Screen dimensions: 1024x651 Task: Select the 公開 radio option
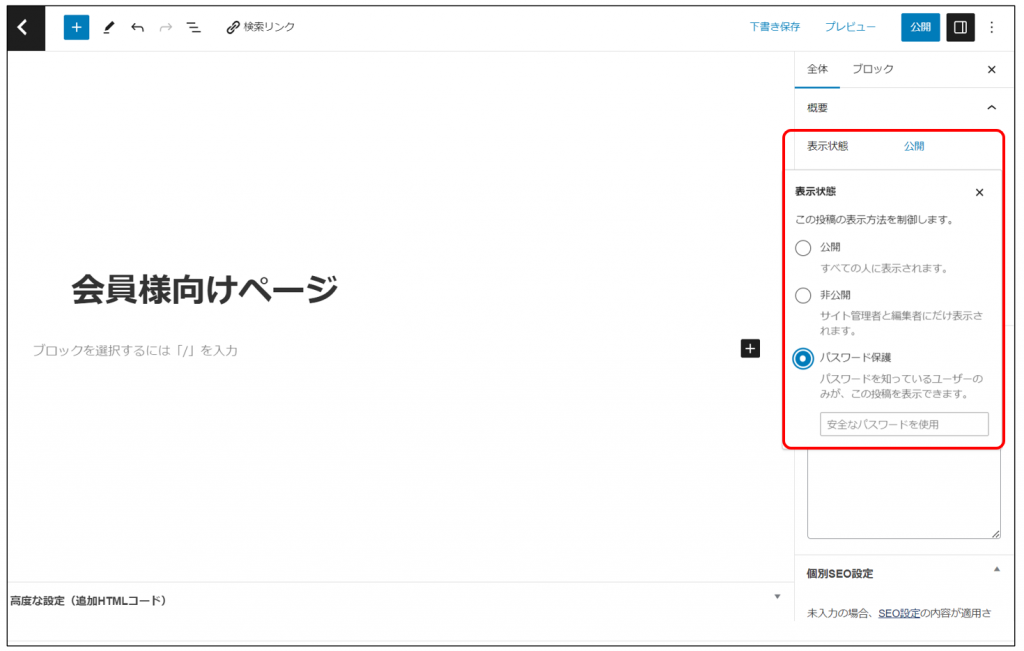tap(803, 248)
